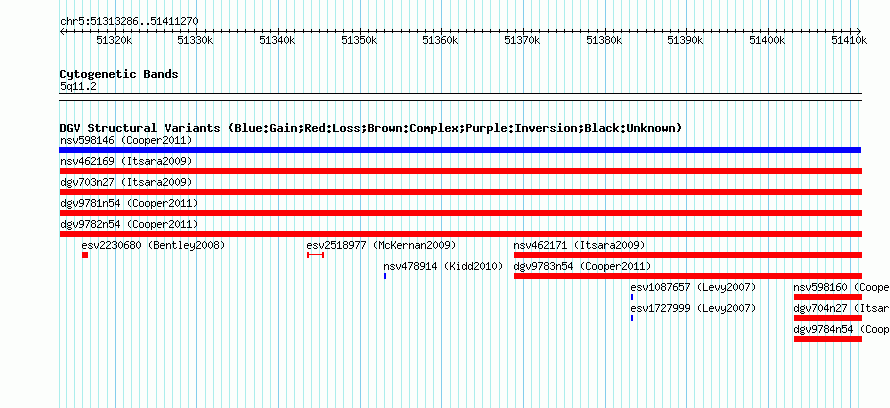Open the nsv462169 (Itsara2009) label
The width and height of the screenshot is (890, 408).
(126, 161)
